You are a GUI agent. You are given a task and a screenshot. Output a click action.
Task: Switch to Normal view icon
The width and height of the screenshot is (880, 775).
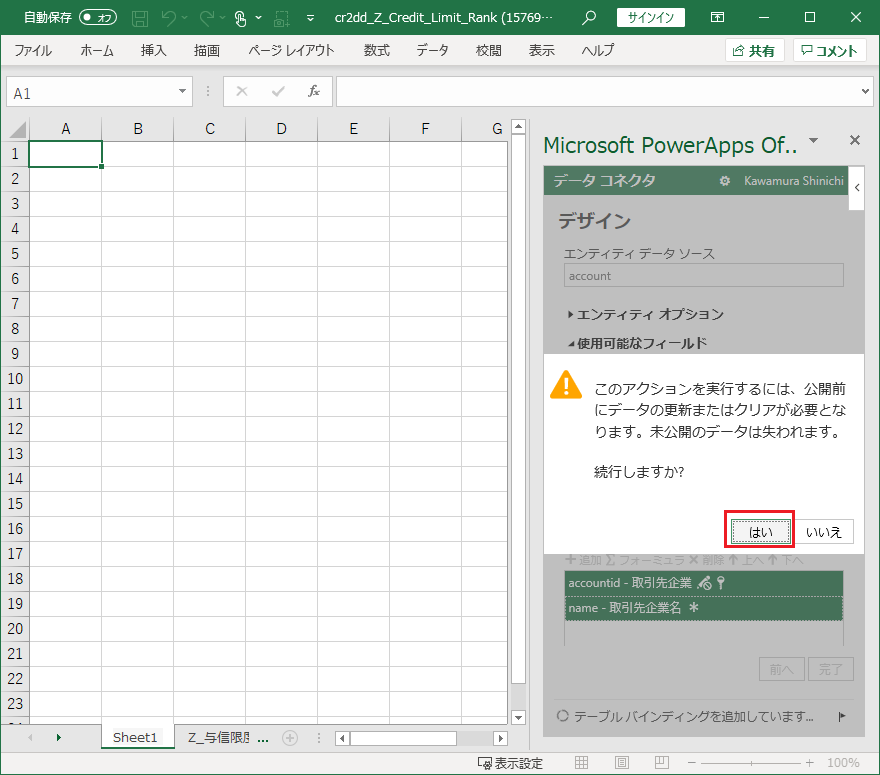click(581, 762)
